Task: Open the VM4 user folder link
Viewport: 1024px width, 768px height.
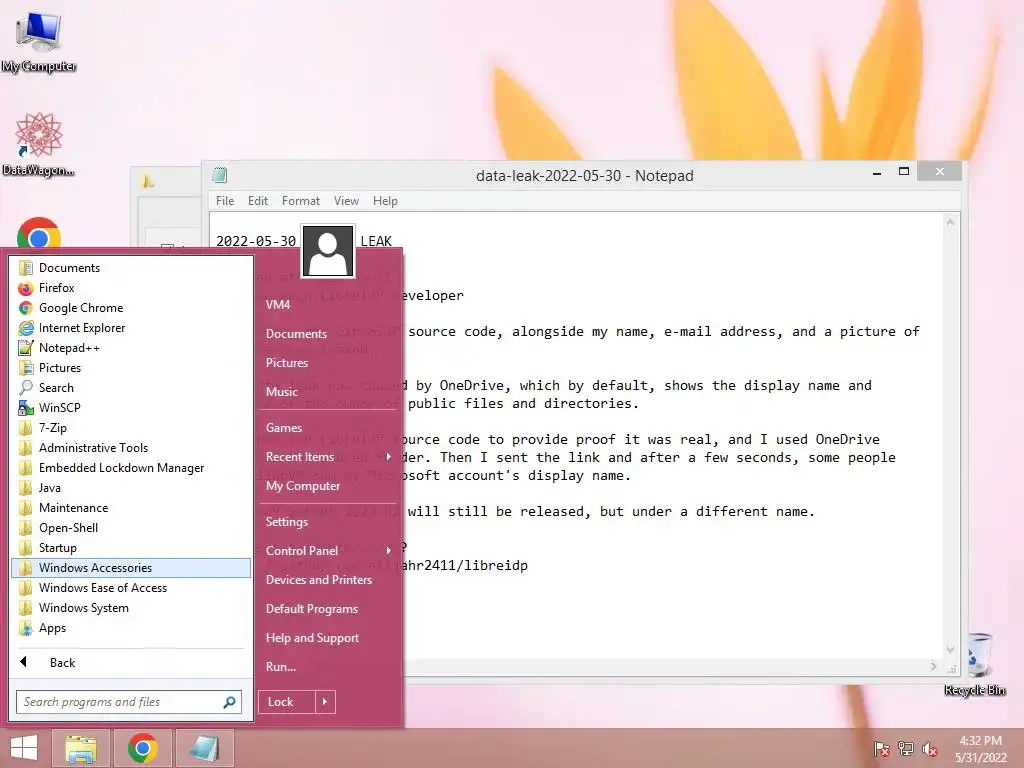Action: tap(328, 304)
